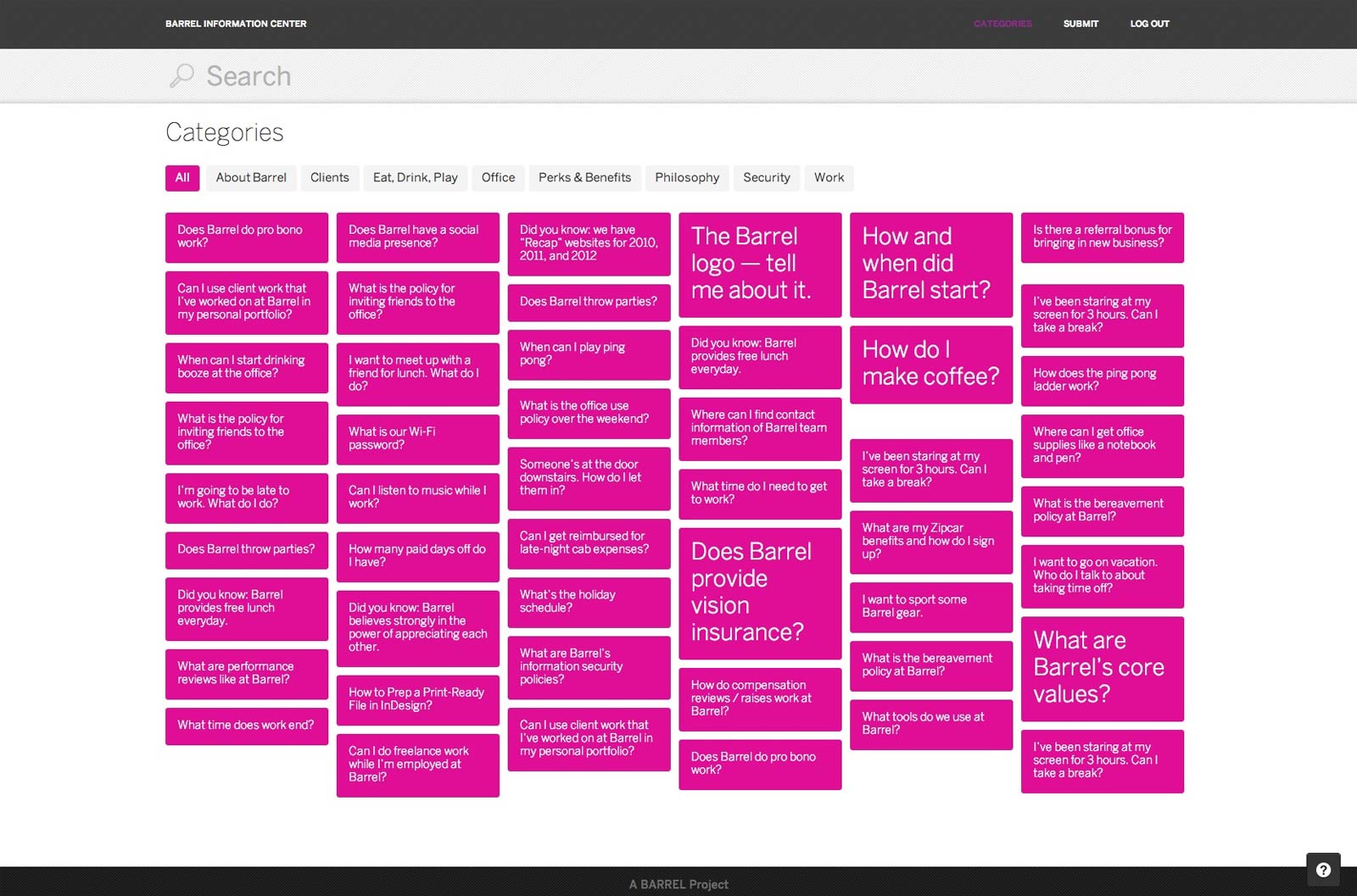Open 'Does Barrel have a social media presence?' card
This screenshot has height=896, width=1357.
(418, 237)
